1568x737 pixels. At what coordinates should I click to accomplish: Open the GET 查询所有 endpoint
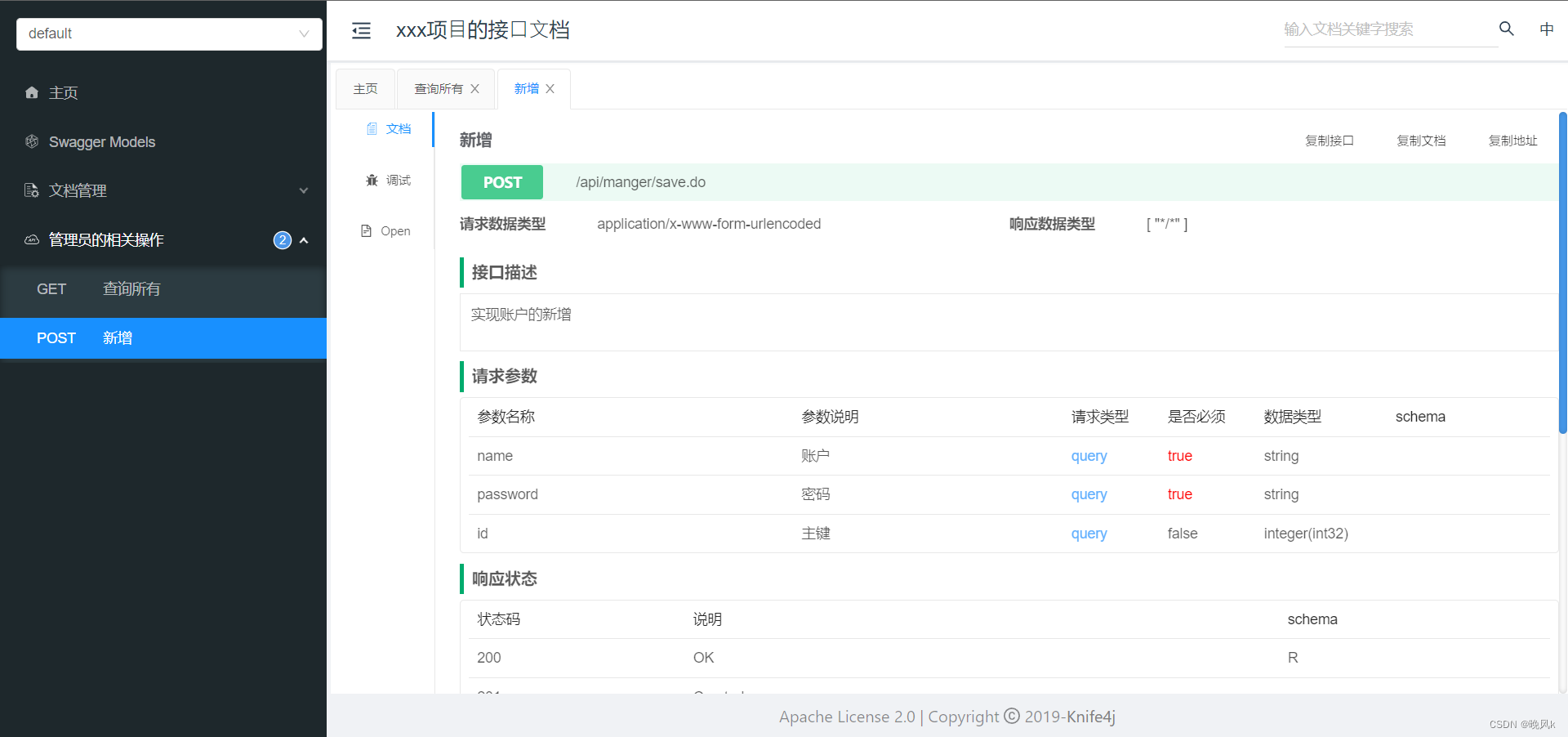pos(163,289)
